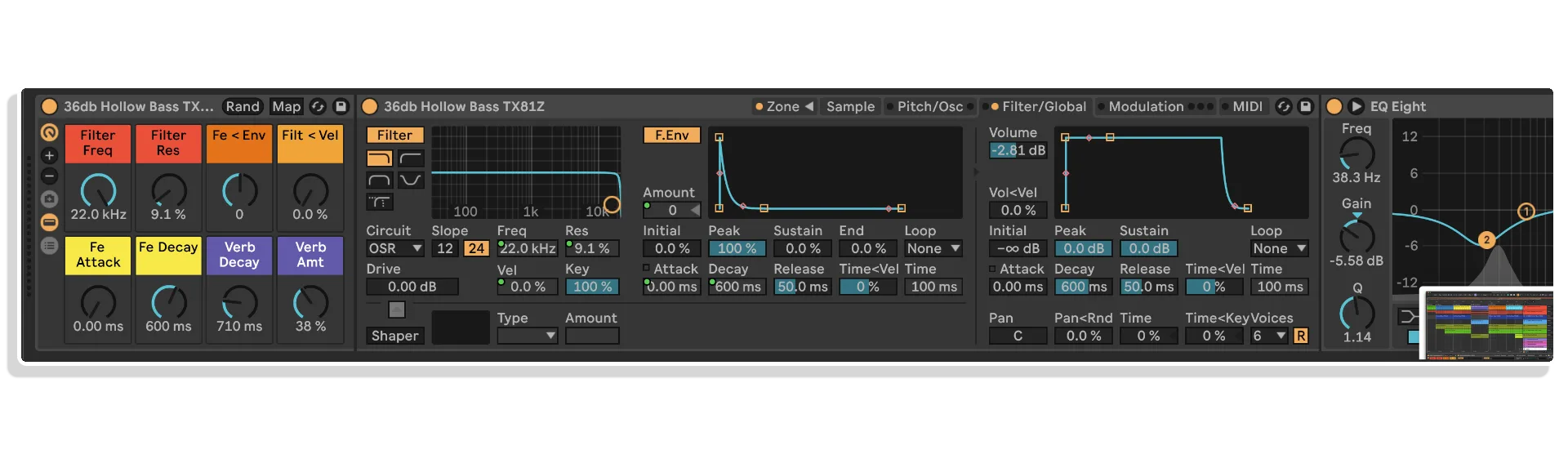Select the low-pass filter shape icon
1568x450 pixels.
[x=380, y=158]
